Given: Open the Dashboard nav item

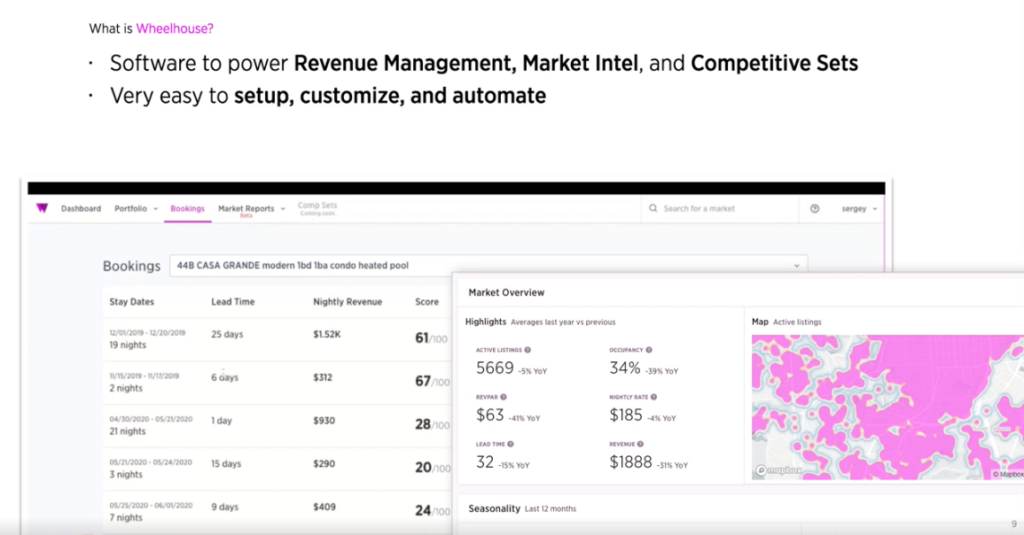Looking at the screenshot, I should 81,208.
